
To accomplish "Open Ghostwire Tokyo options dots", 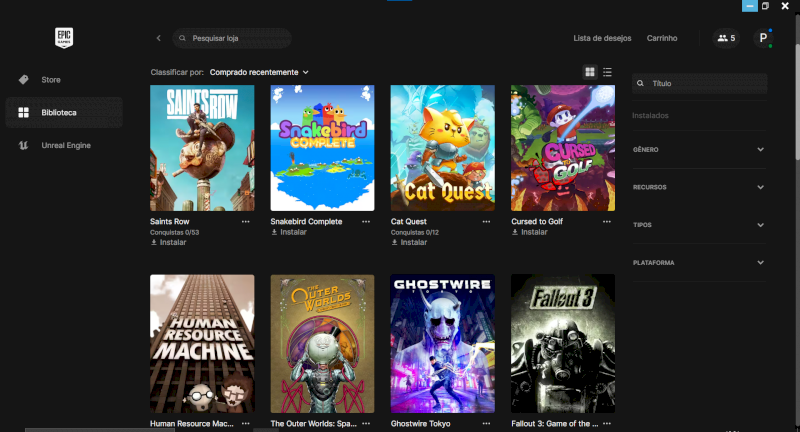I will coord(486,423).
